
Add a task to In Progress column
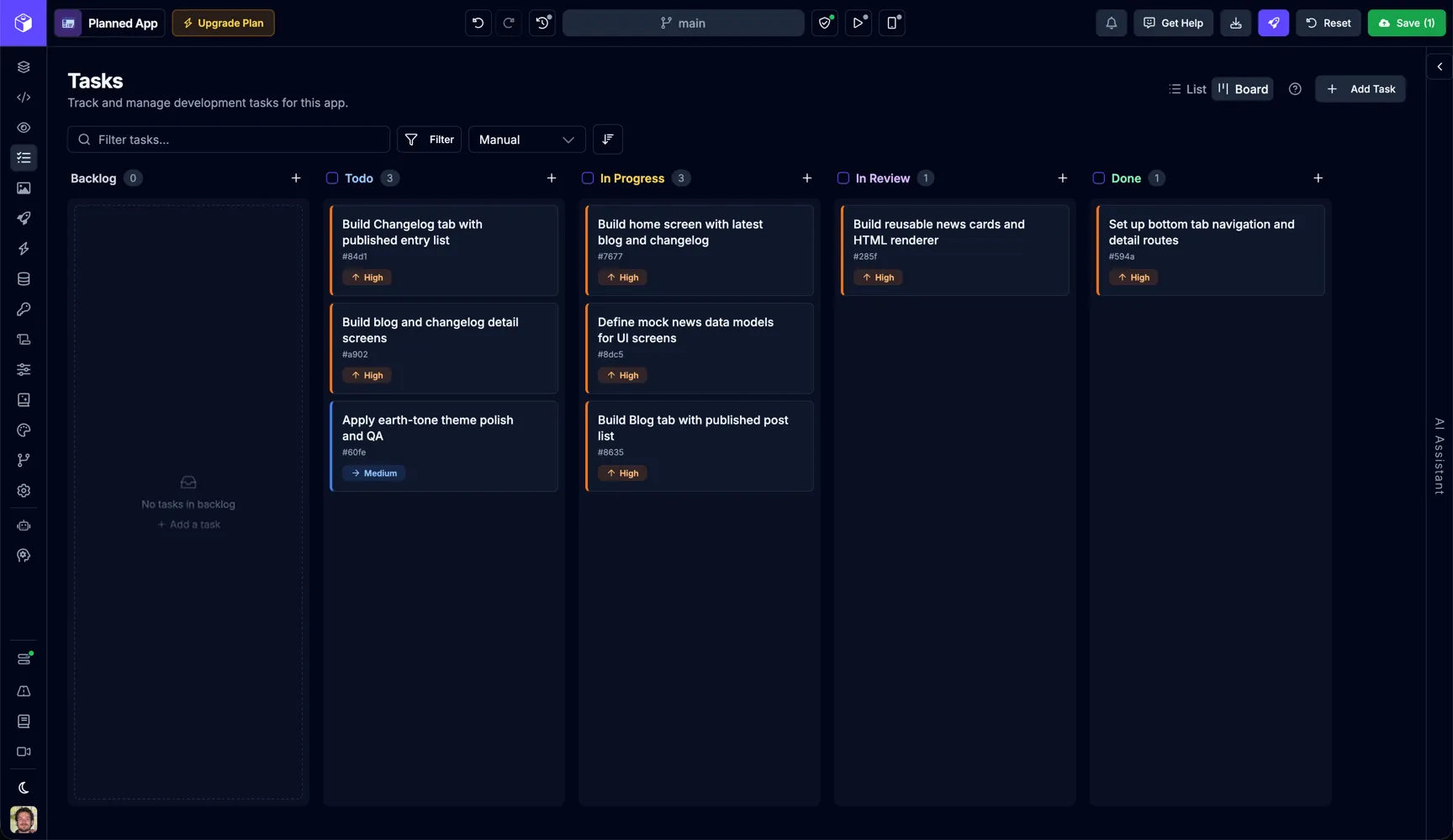point(807,178)
